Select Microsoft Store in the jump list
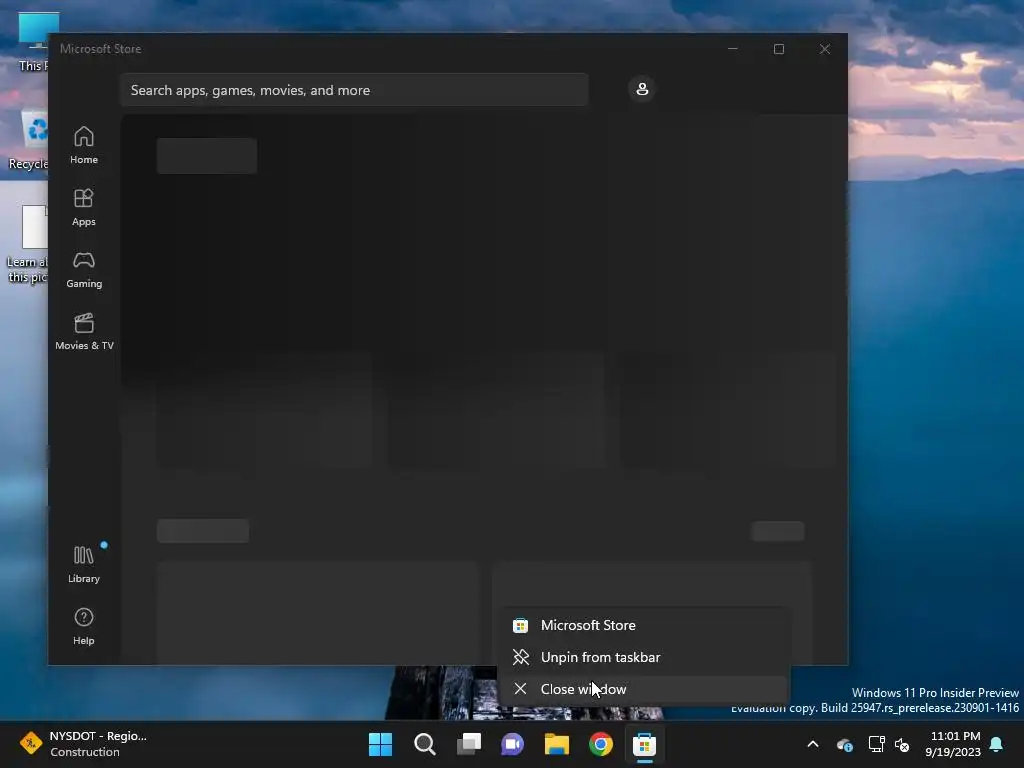 click(643, 625)
